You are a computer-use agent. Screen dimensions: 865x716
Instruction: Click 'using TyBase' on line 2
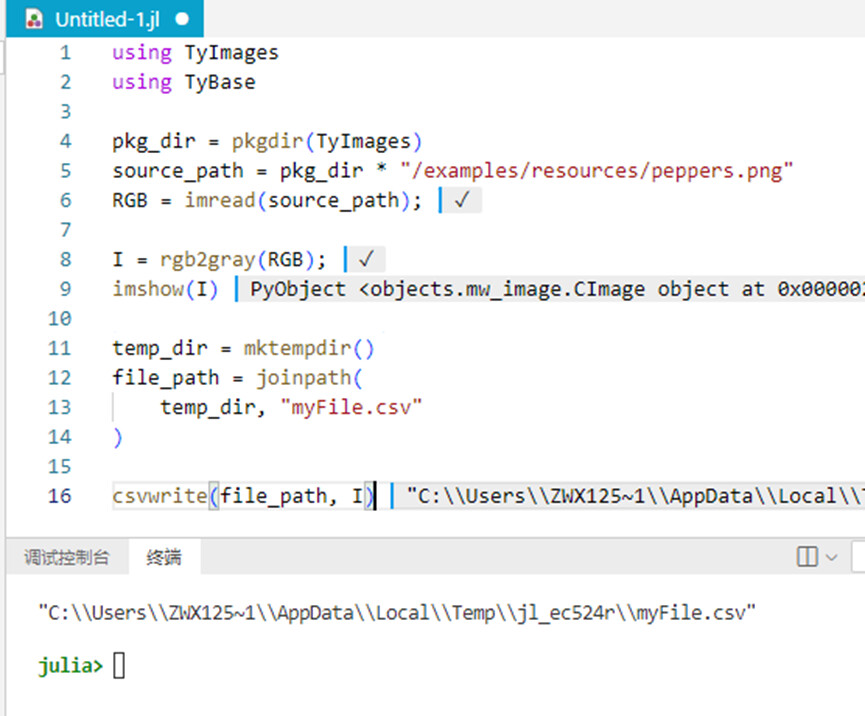click(x=184, y=82)
